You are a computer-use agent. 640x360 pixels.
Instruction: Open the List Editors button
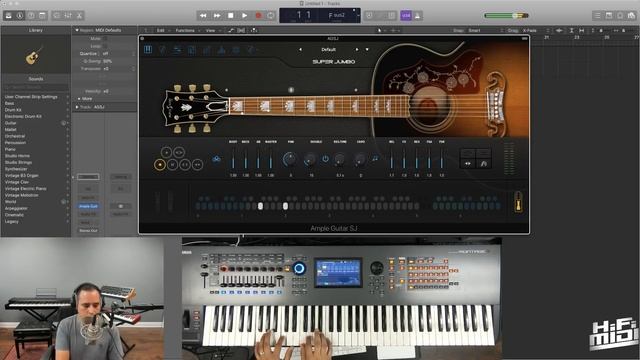tap(598, 16)
